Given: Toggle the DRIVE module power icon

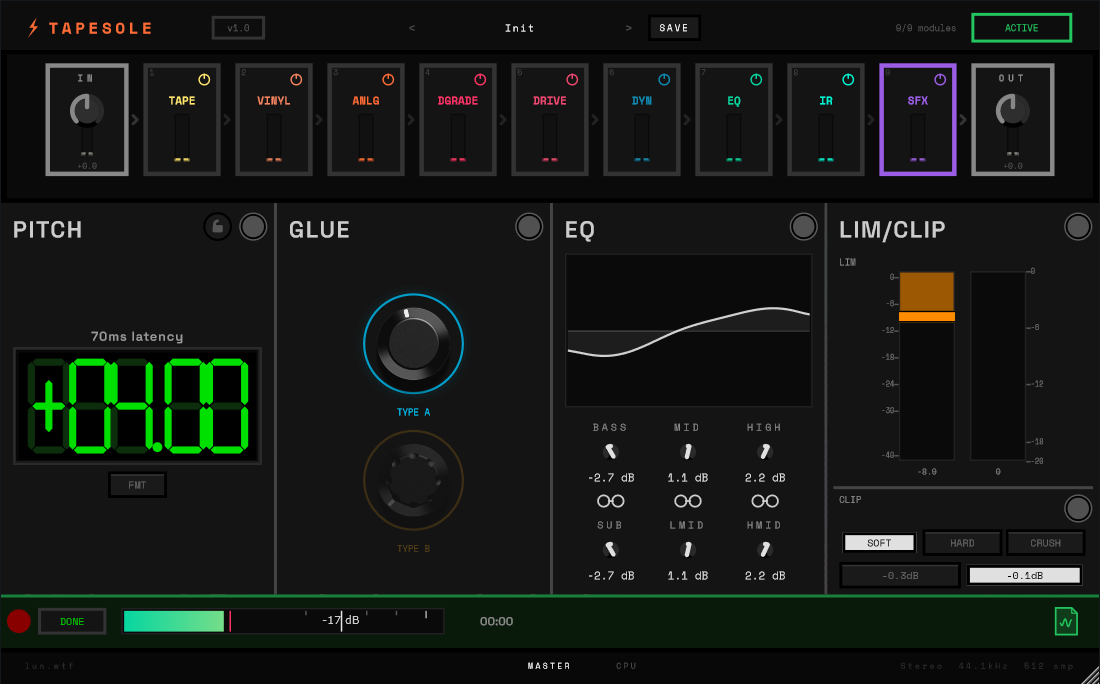Looking at the screenshot, I should click(x=572, y=80).
